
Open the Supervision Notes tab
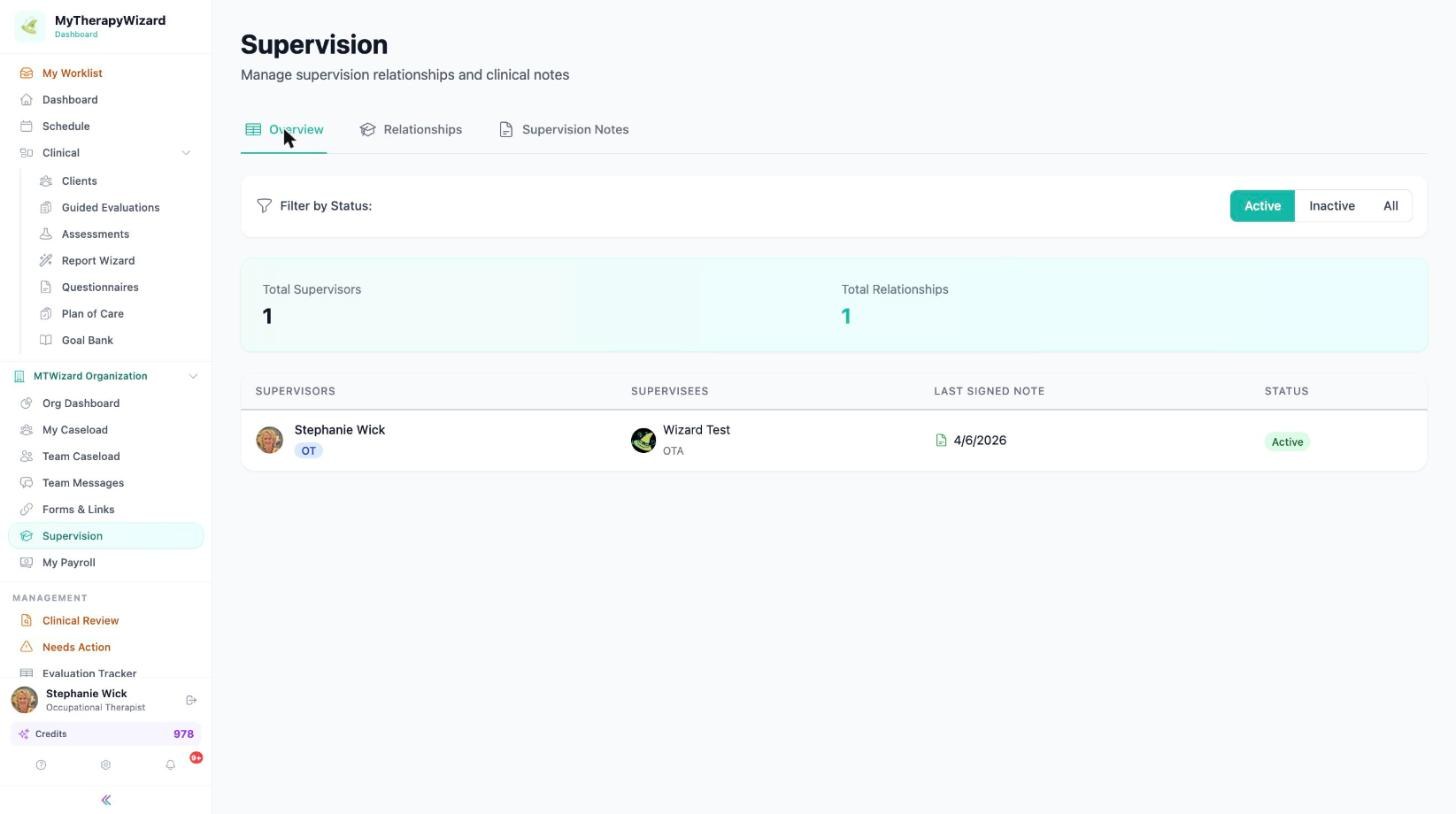(564, 130)
